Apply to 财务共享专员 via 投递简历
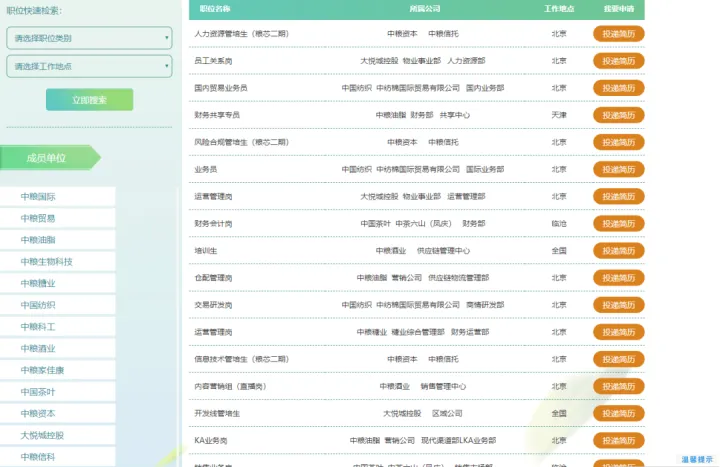 click(x=619, y=115)
